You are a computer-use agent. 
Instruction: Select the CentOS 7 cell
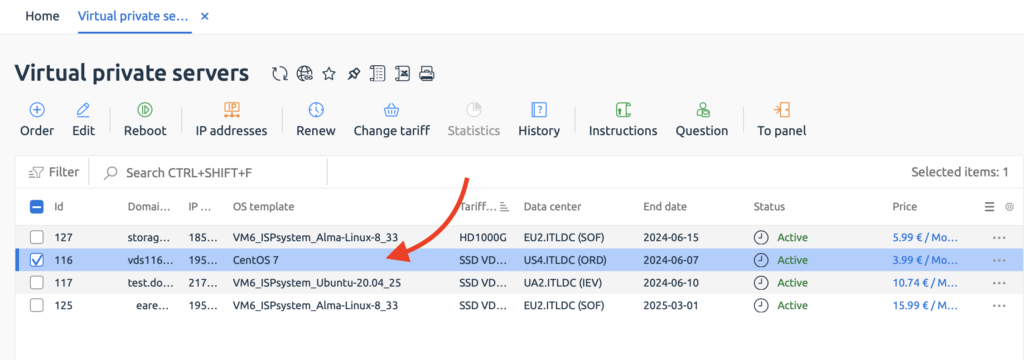(x=255, y=260)
